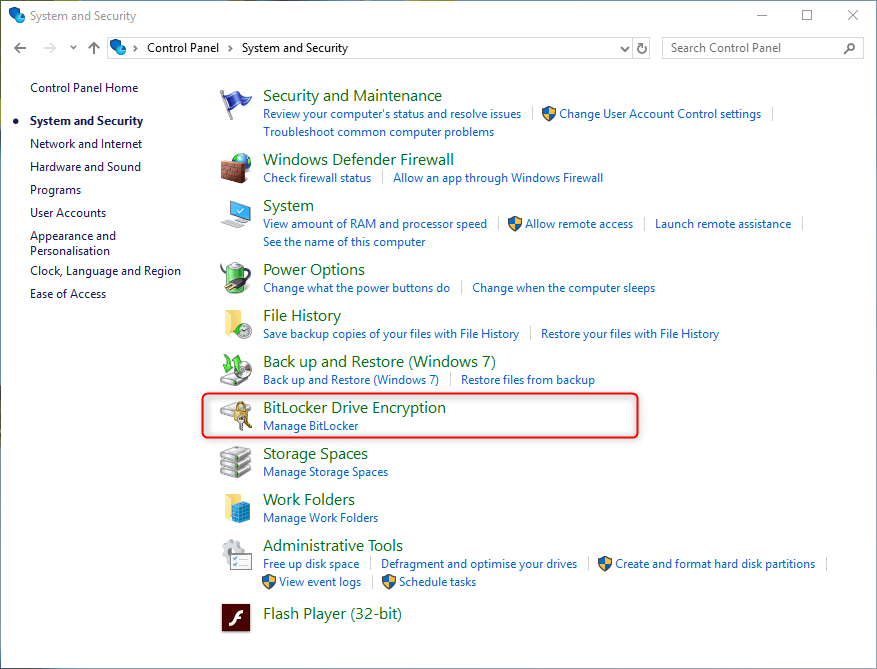Click the shield icon beside Change User Account Control

coord(549,114)
